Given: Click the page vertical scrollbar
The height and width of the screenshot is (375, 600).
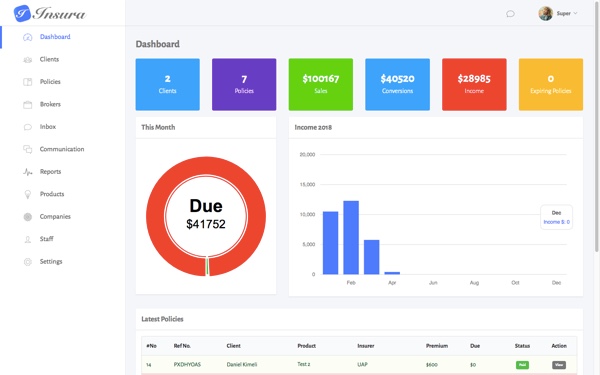Looking at the screenshot, I should [x=597, y=126].
